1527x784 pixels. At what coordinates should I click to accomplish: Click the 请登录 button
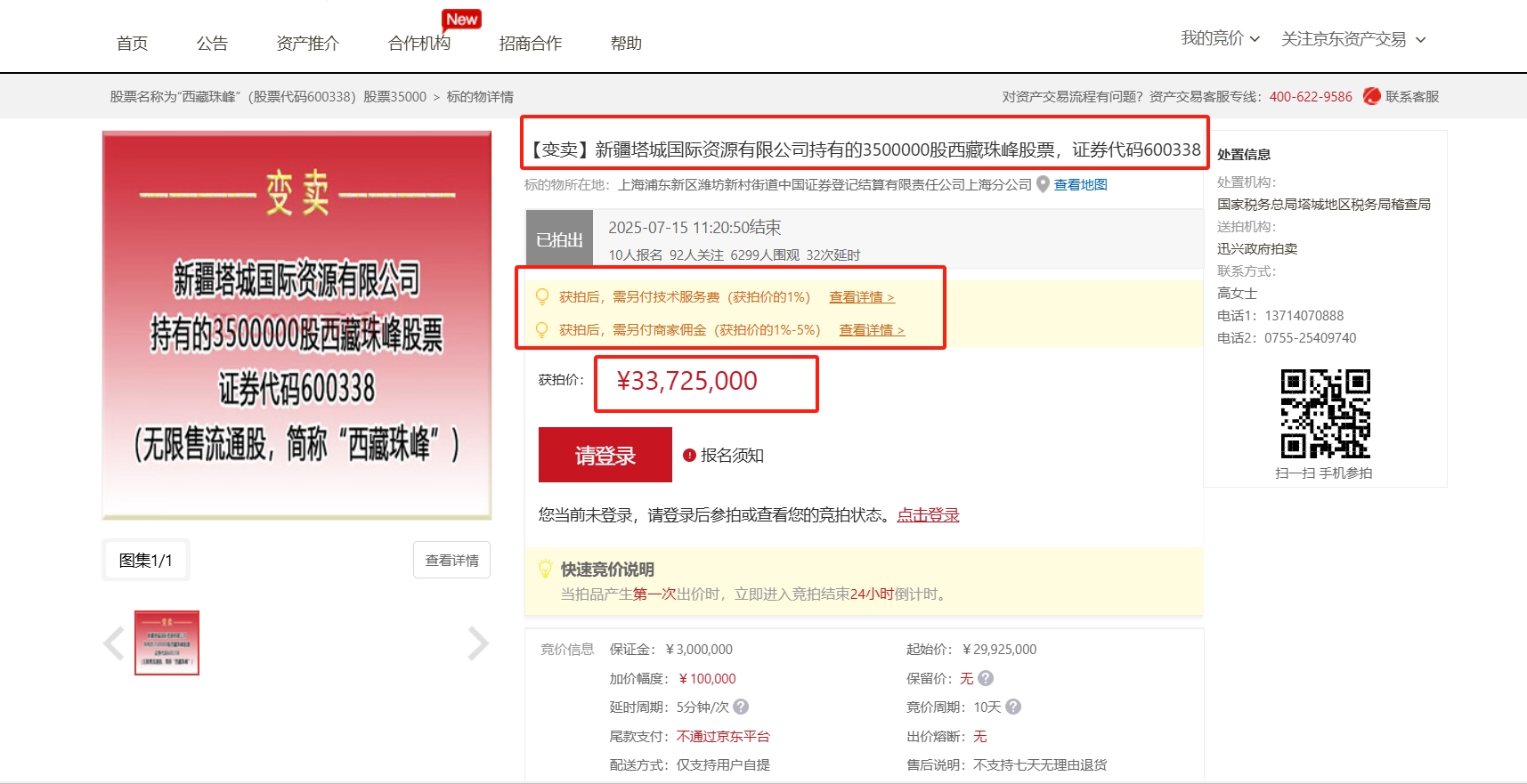click(605, 455)
